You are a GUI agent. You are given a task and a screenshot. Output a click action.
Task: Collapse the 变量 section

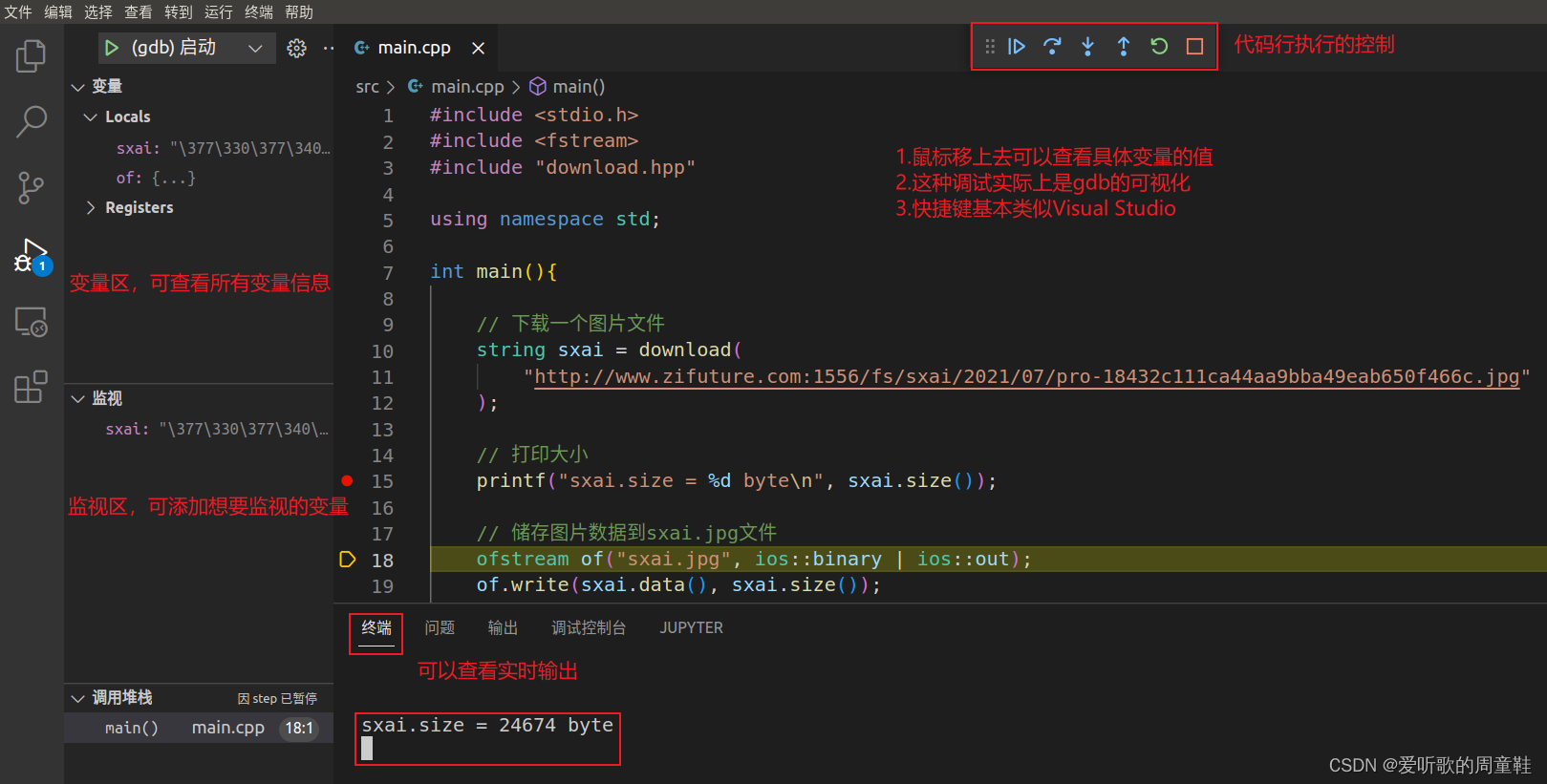tap(78, 87)
